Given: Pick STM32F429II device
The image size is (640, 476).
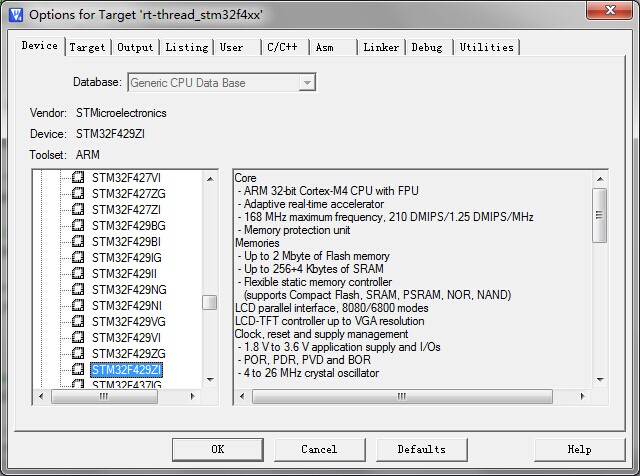Looking at the screenshot, I should tap(124, 274).
